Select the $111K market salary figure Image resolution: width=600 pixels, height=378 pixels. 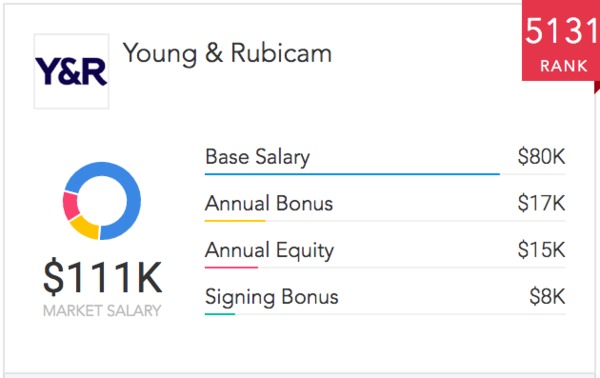click(x=102, y=278)
